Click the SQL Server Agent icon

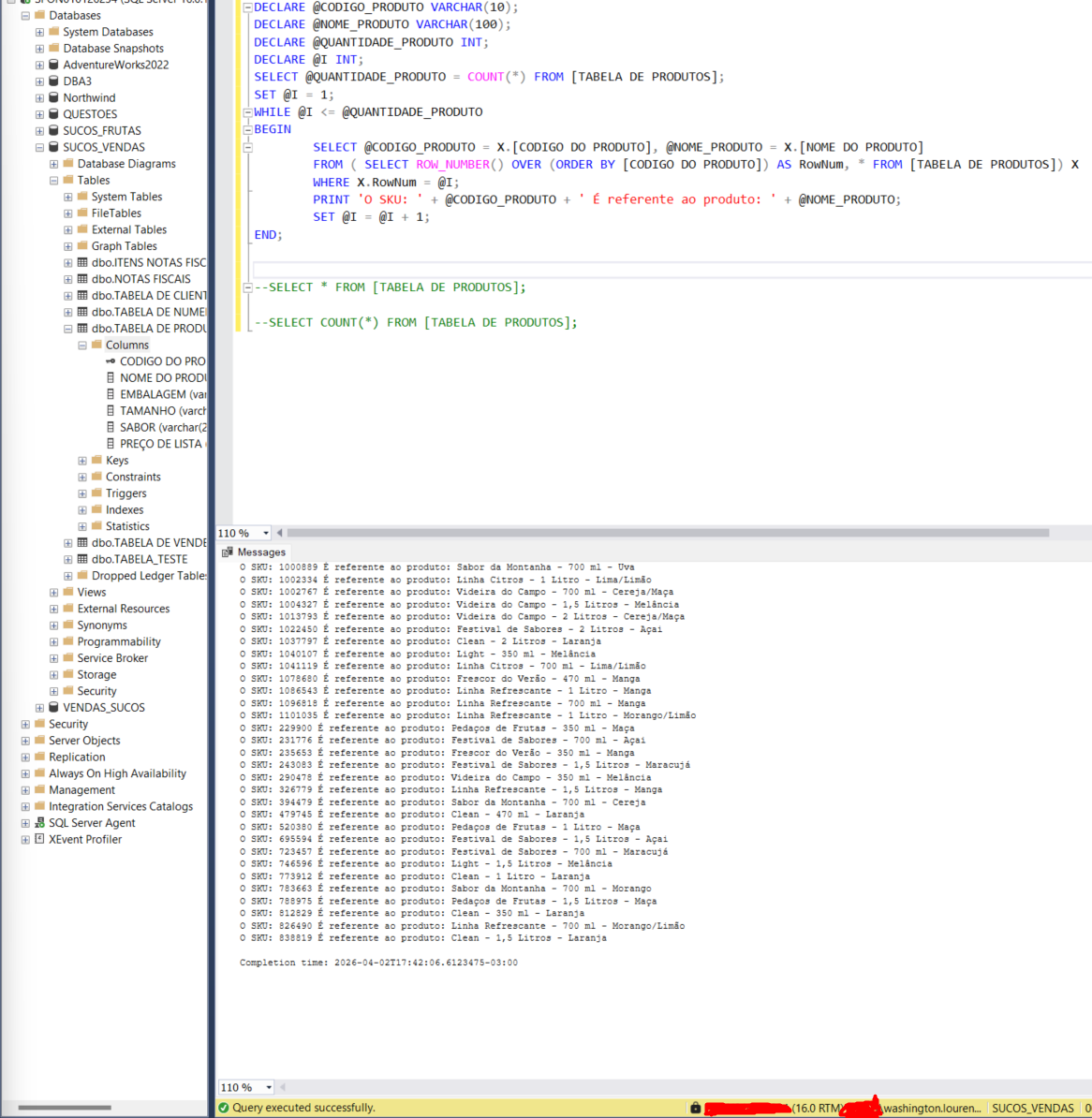click(39, 823)
